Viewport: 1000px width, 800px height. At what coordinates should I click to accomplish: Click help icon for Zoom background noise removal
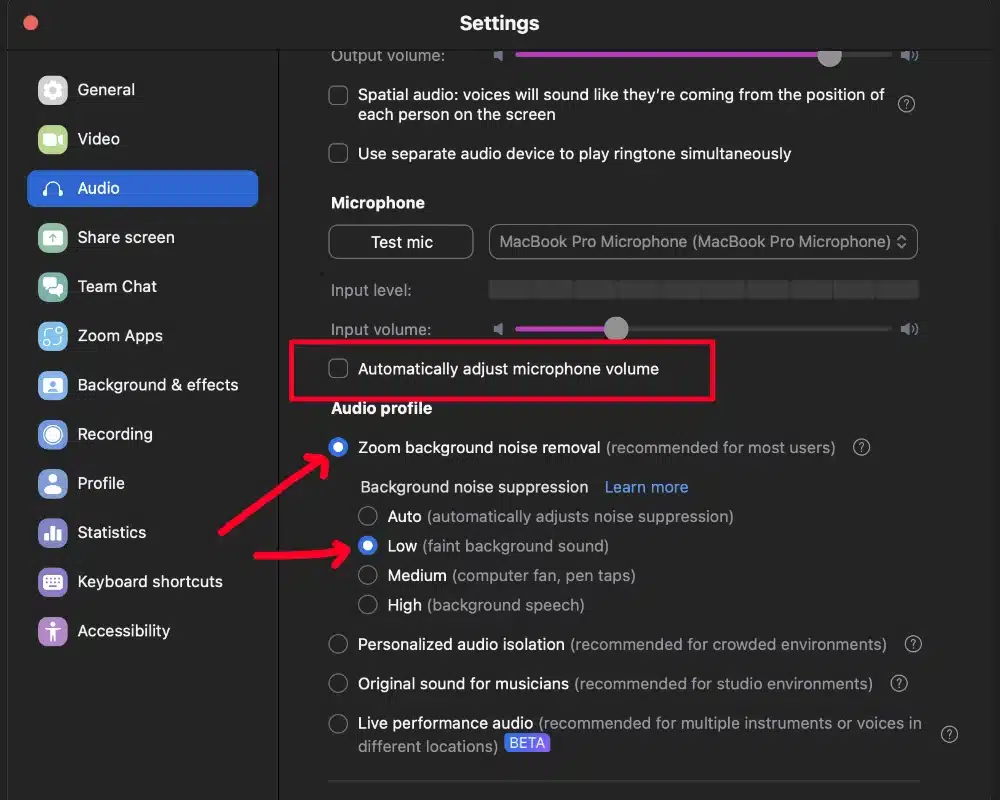(862, 447)
